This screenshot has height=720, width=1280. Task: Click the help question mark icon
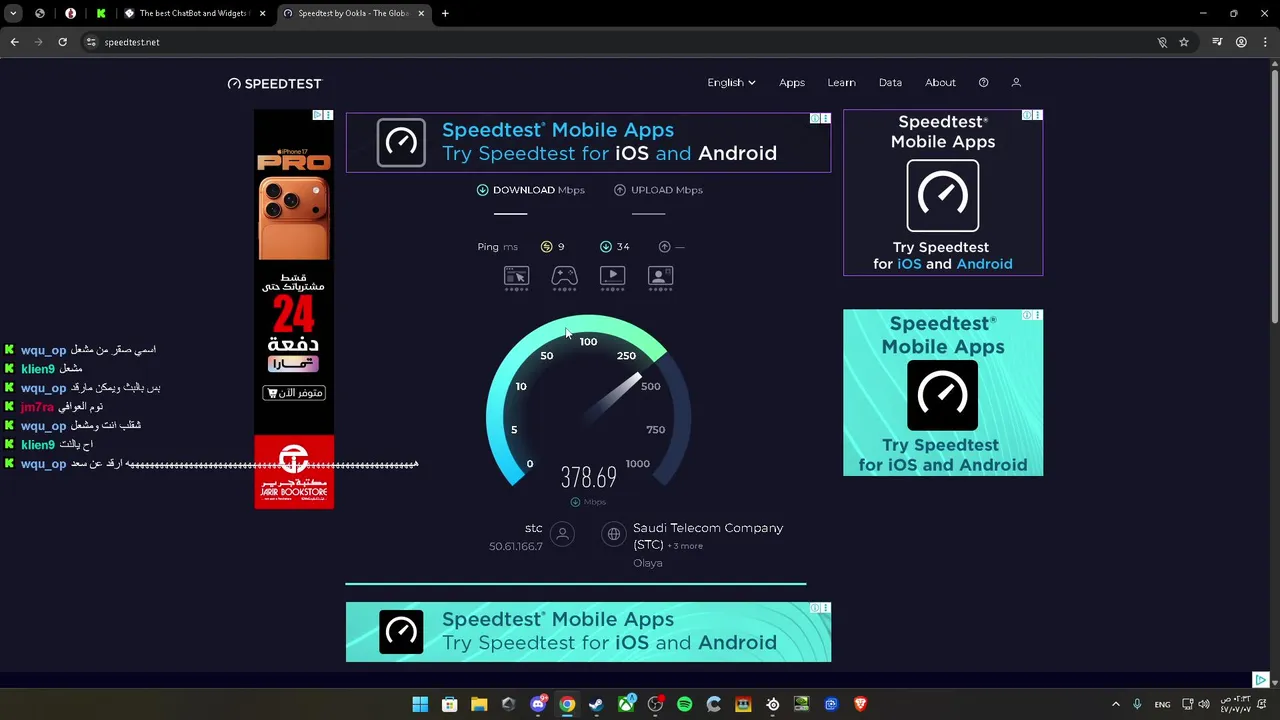[x=983, y=83]
